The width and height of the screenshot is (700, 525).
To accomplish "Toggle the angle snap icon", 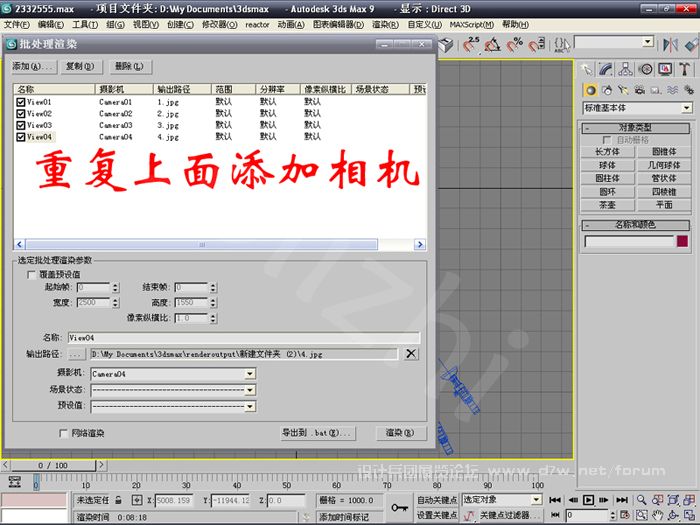I will (493, 45).
